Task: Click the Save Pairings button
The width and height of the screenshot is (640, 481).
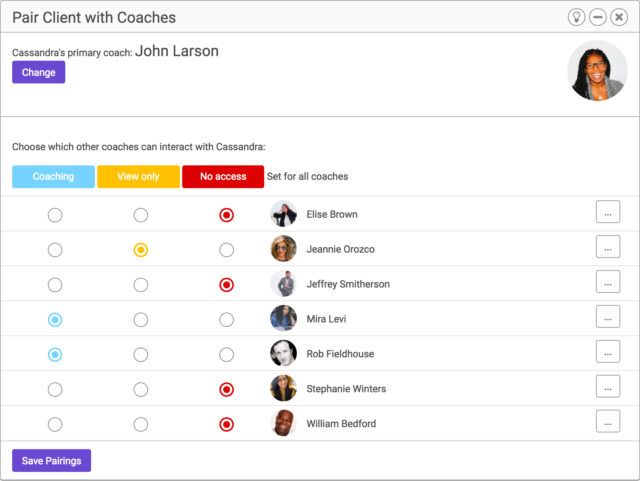Action: tap(51, 460)
